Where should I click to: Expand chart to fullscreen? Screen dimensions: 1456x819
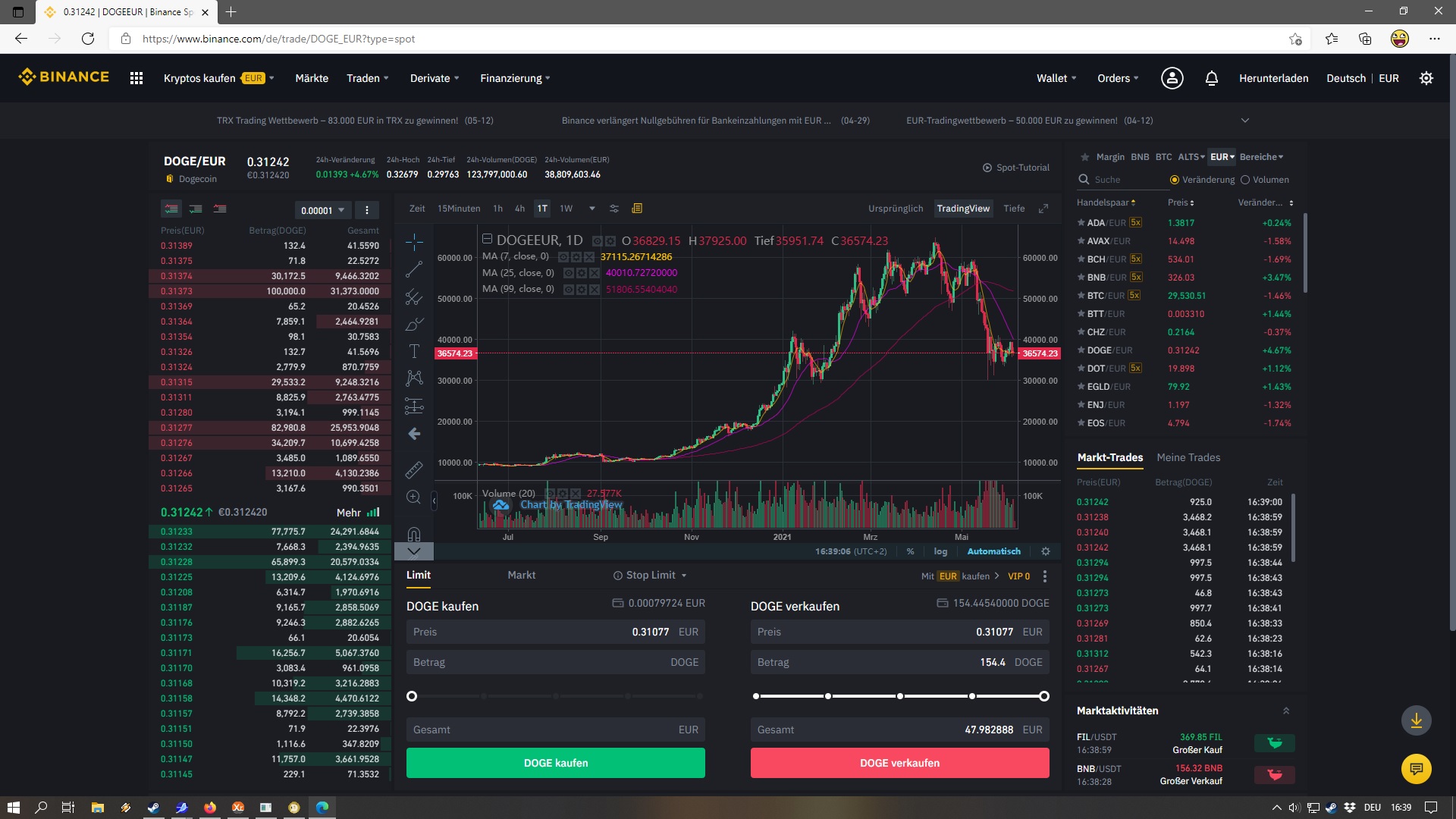coord(1043,209)
